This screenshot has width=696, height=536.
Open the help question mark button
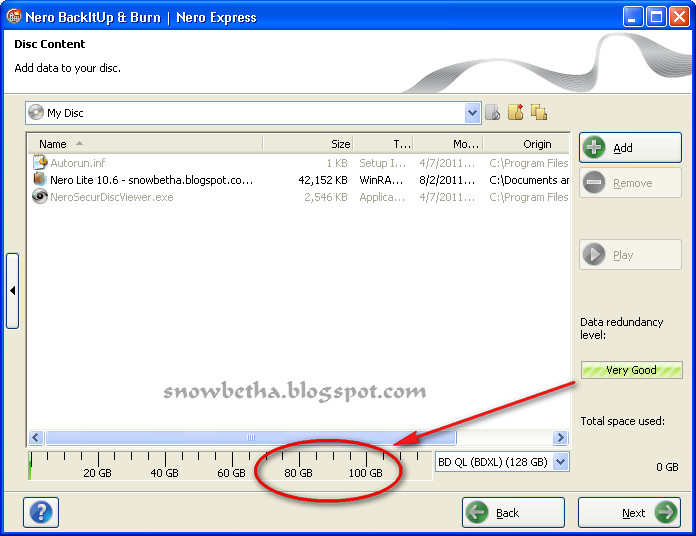[41, 512]
